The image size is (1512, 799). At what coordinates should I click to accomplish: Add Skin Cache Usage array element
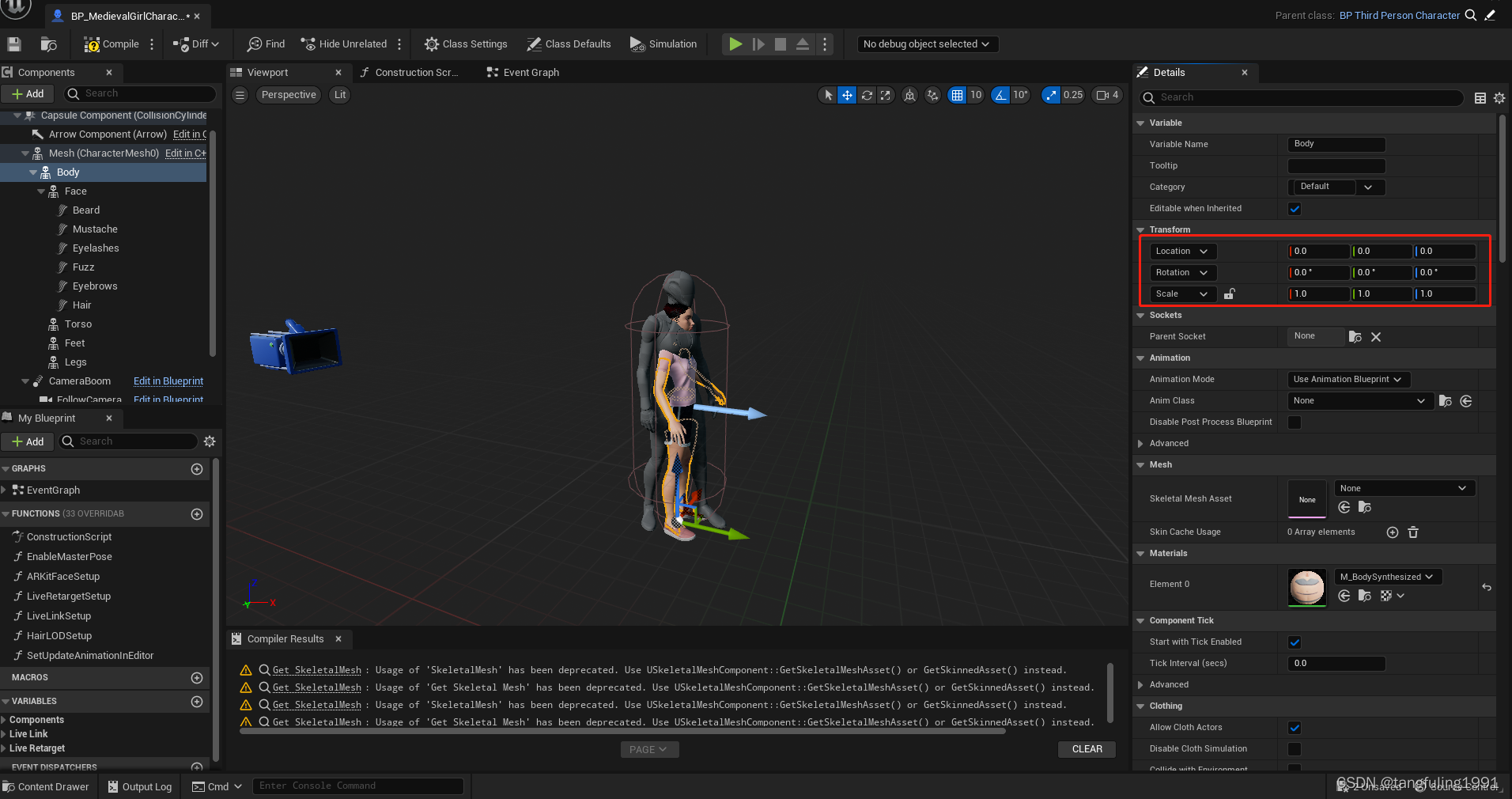tap(1393, 532)
